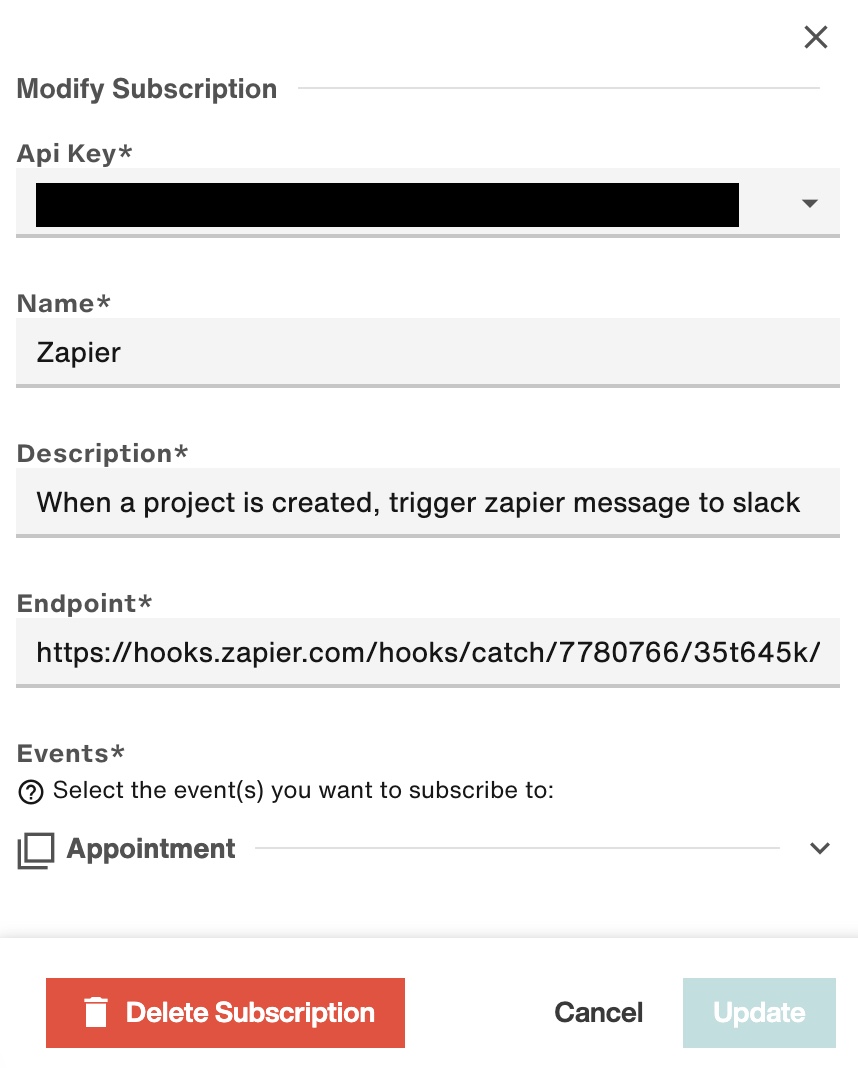Click the Appointment group label
Viewport: 858px width, 1068px height.
(150, 849)
